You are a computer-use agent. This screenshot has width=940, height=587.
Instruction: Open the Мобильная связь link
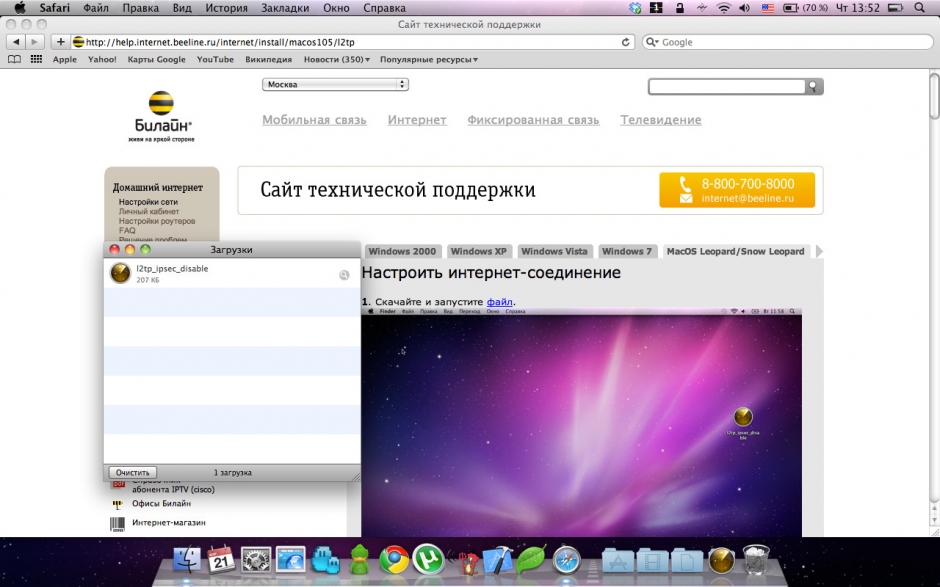click(x=314, y=120)
